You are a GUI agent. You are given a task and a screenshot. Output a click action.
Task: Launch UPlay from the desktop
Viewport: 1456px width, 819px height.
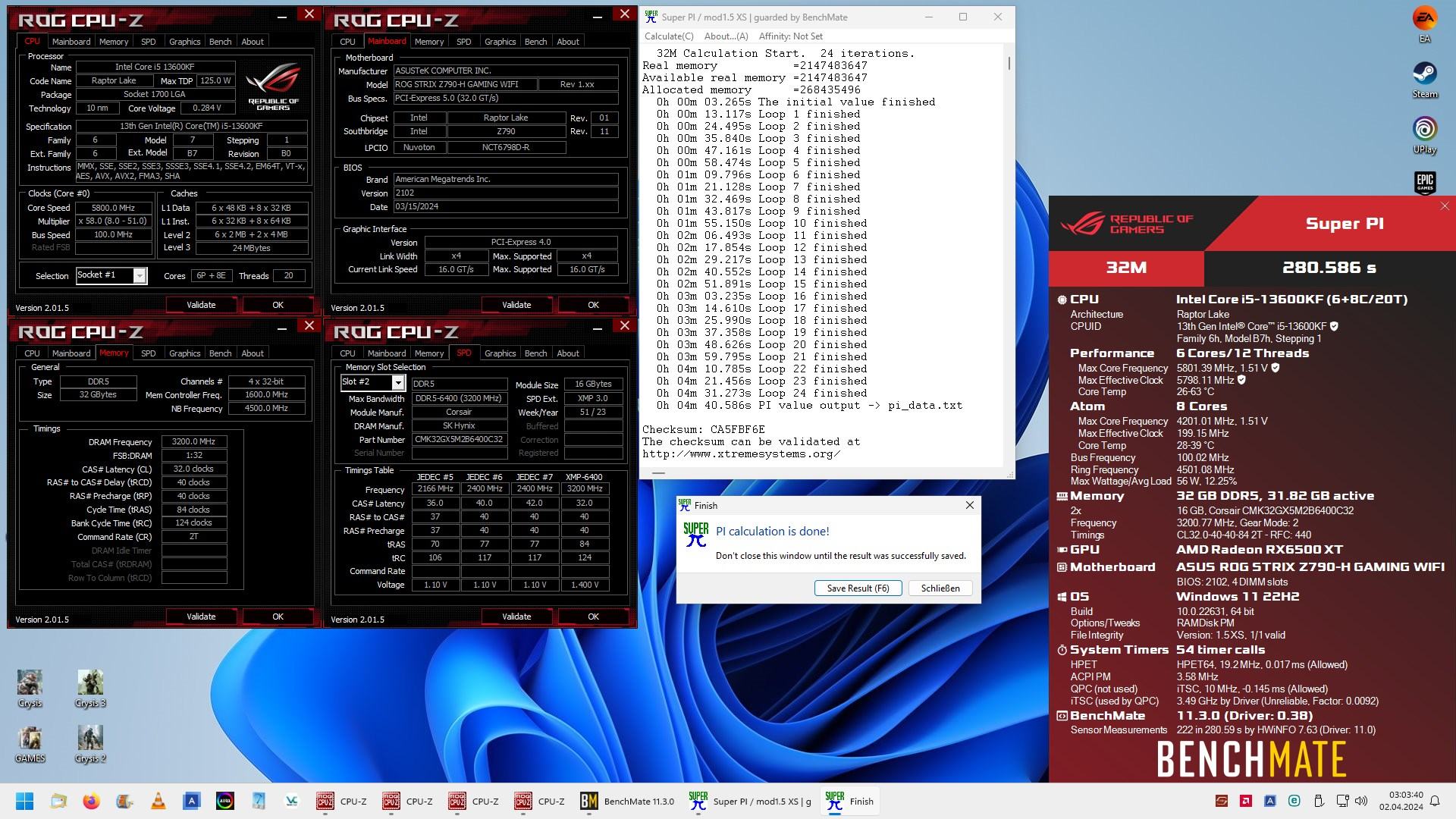(x=1424, y=135)
